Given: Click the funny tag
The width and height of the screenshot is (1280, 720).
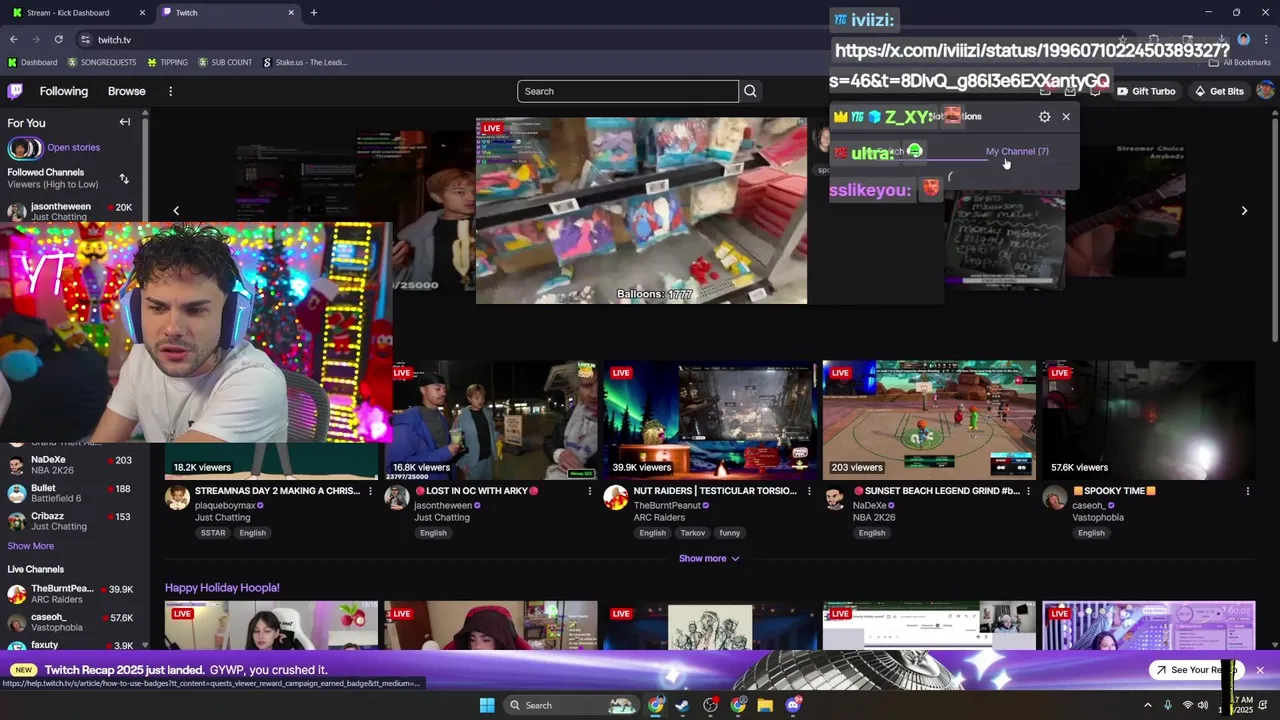Looking at the screenshot, I should 730,533.
